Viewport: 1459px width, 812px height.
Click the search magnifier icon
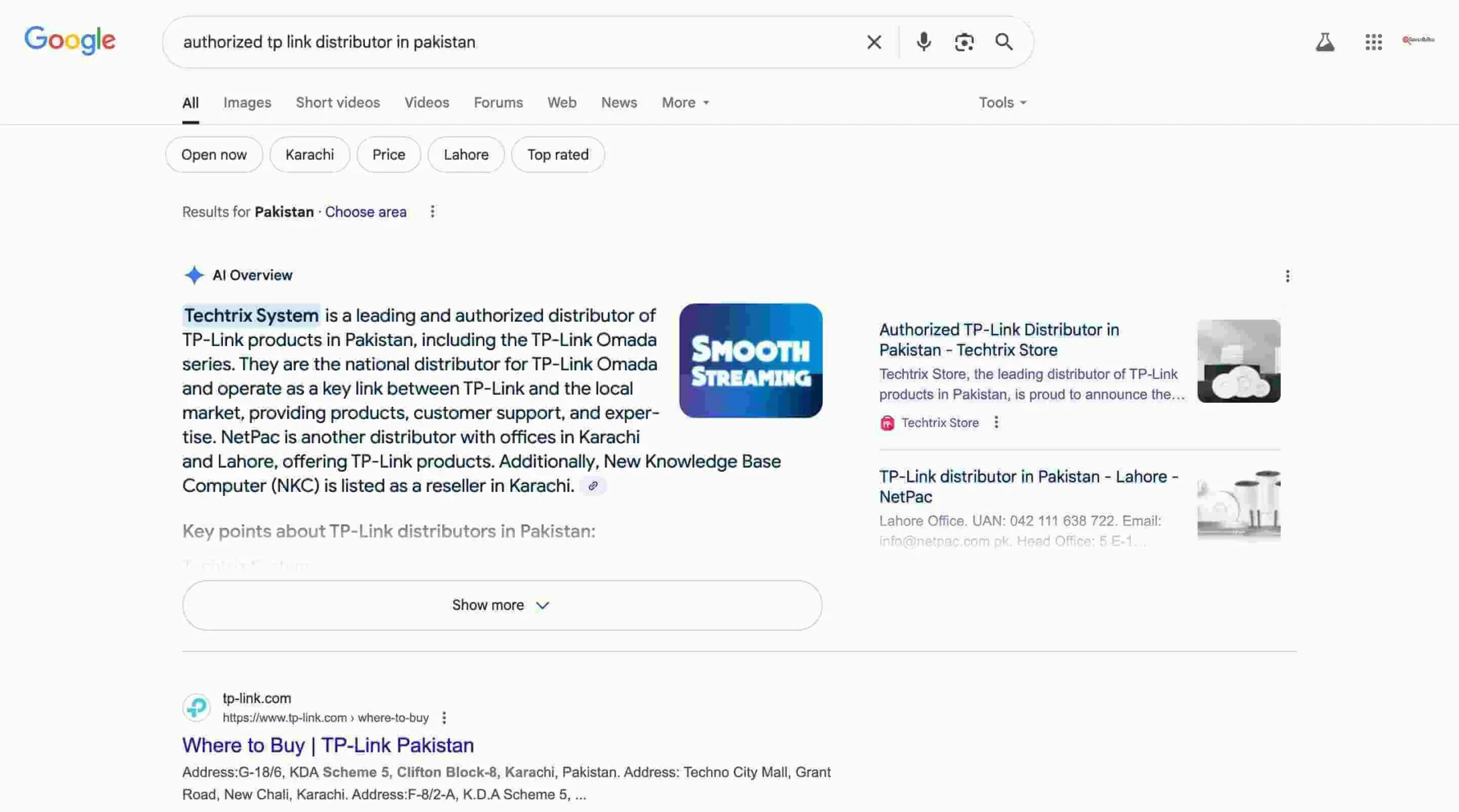point(1004,42)
